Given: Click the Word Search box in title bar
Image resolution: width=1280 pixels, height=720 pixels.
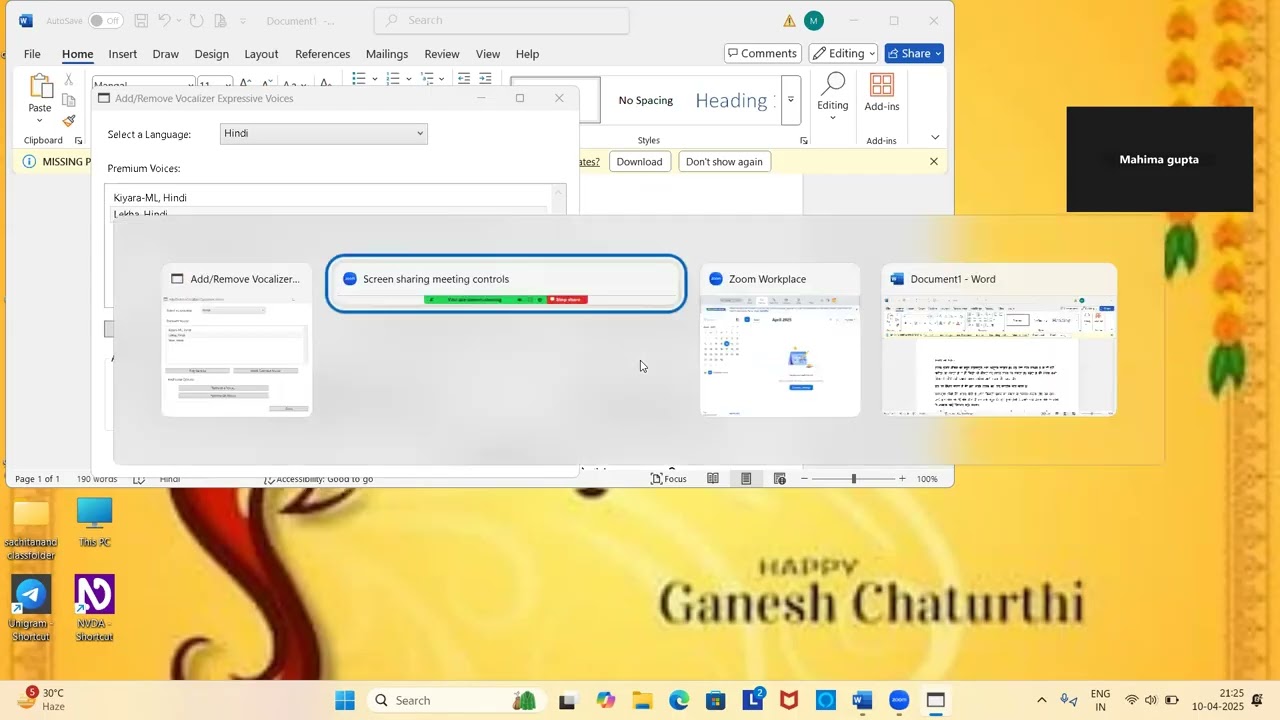Looking at the screenshot, I should tap(502, 21).
